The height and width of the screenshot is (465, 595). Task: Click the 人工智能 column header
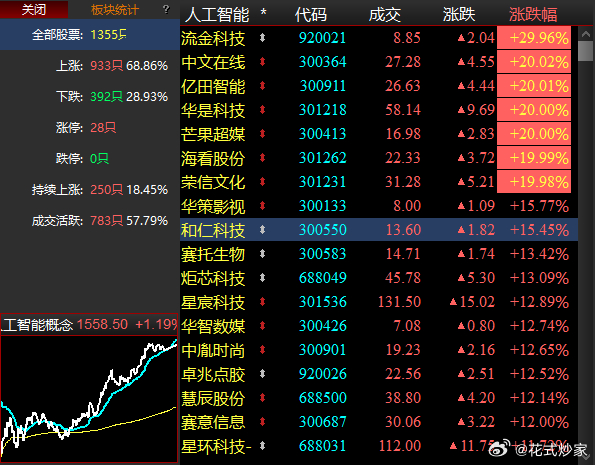[x=217, y=15]
